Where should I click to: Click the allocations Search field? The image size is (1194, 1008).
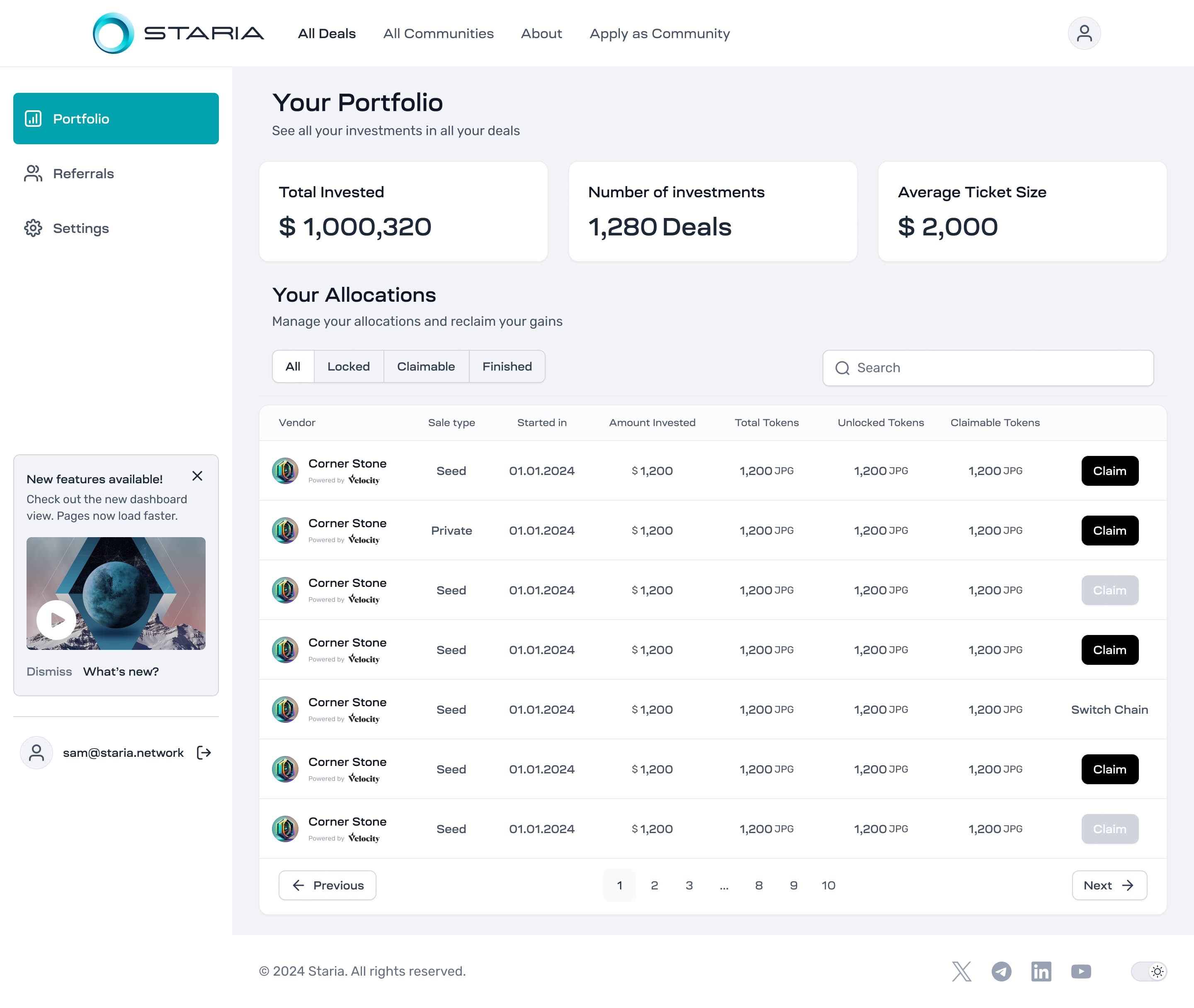point(988,368)
